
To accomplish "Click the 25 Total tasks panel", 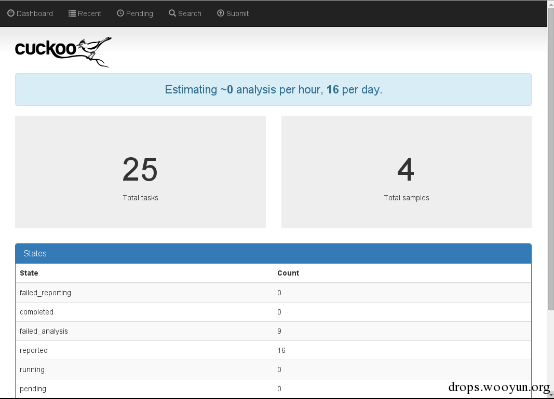I will [140, 172].
